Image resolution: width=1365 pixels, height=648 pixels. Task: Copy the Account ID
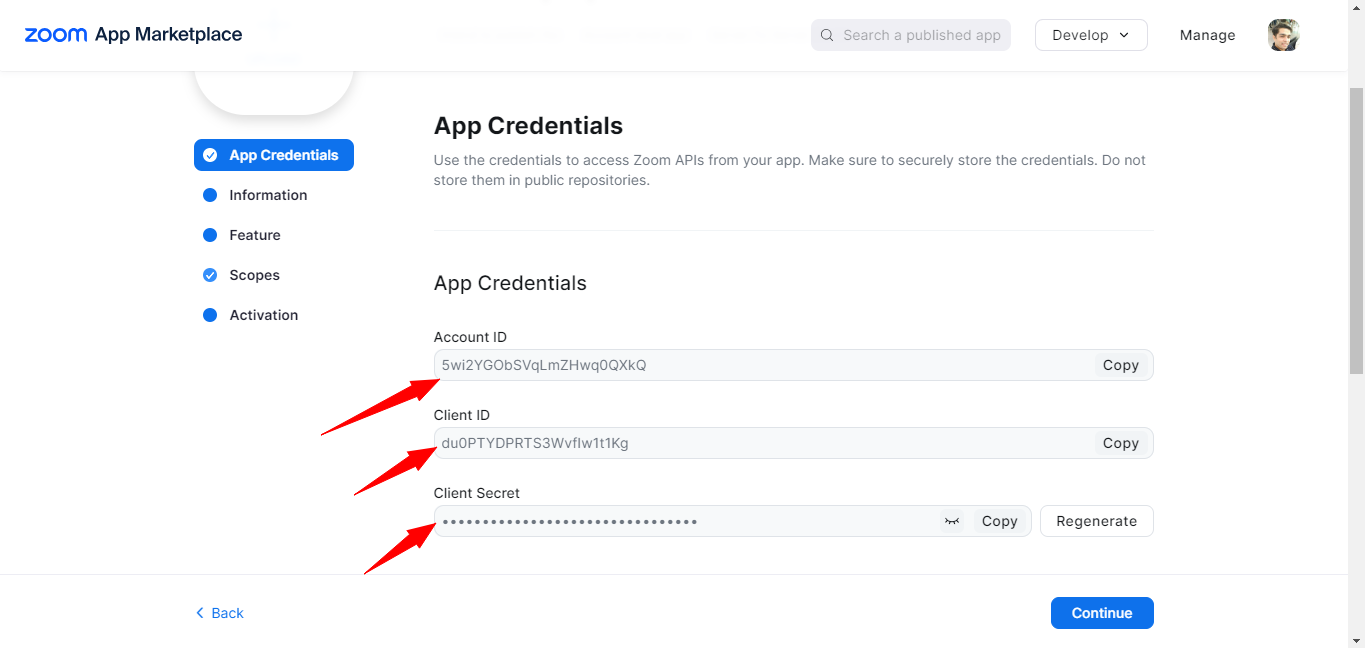(1120, 365)
